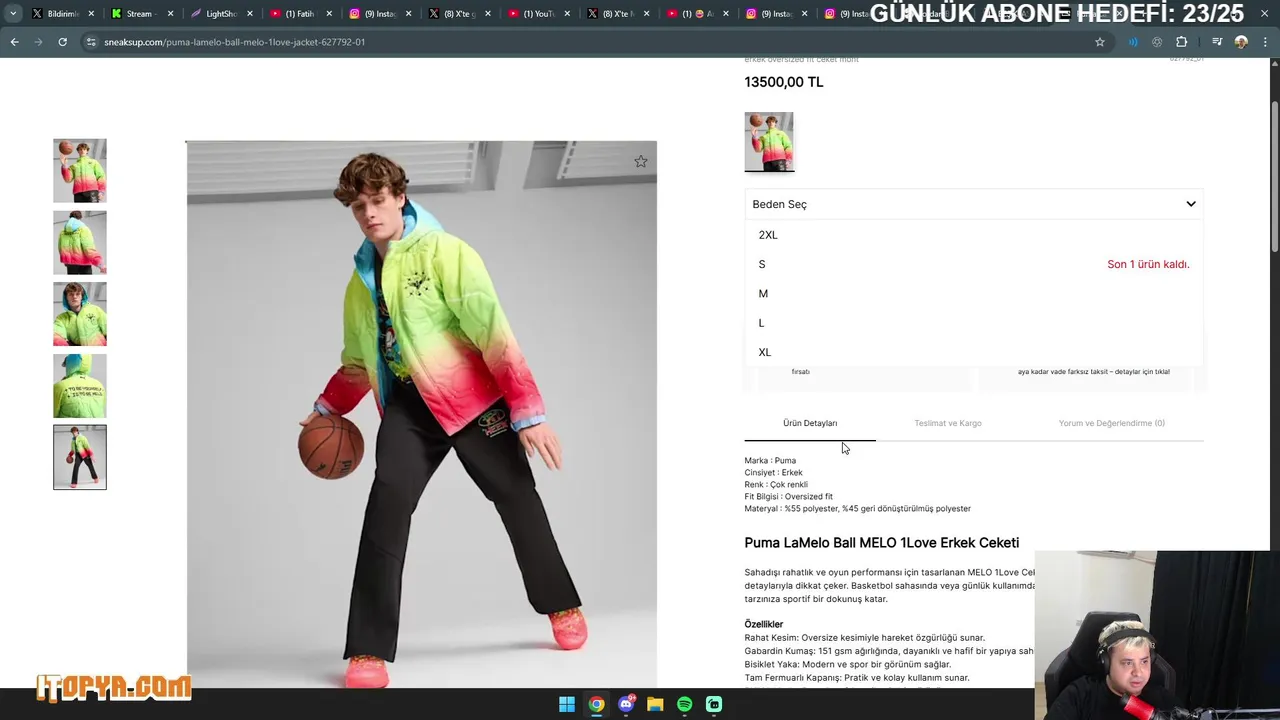Close the LightShot tab
1280x720 pixels.
(250, 14)
